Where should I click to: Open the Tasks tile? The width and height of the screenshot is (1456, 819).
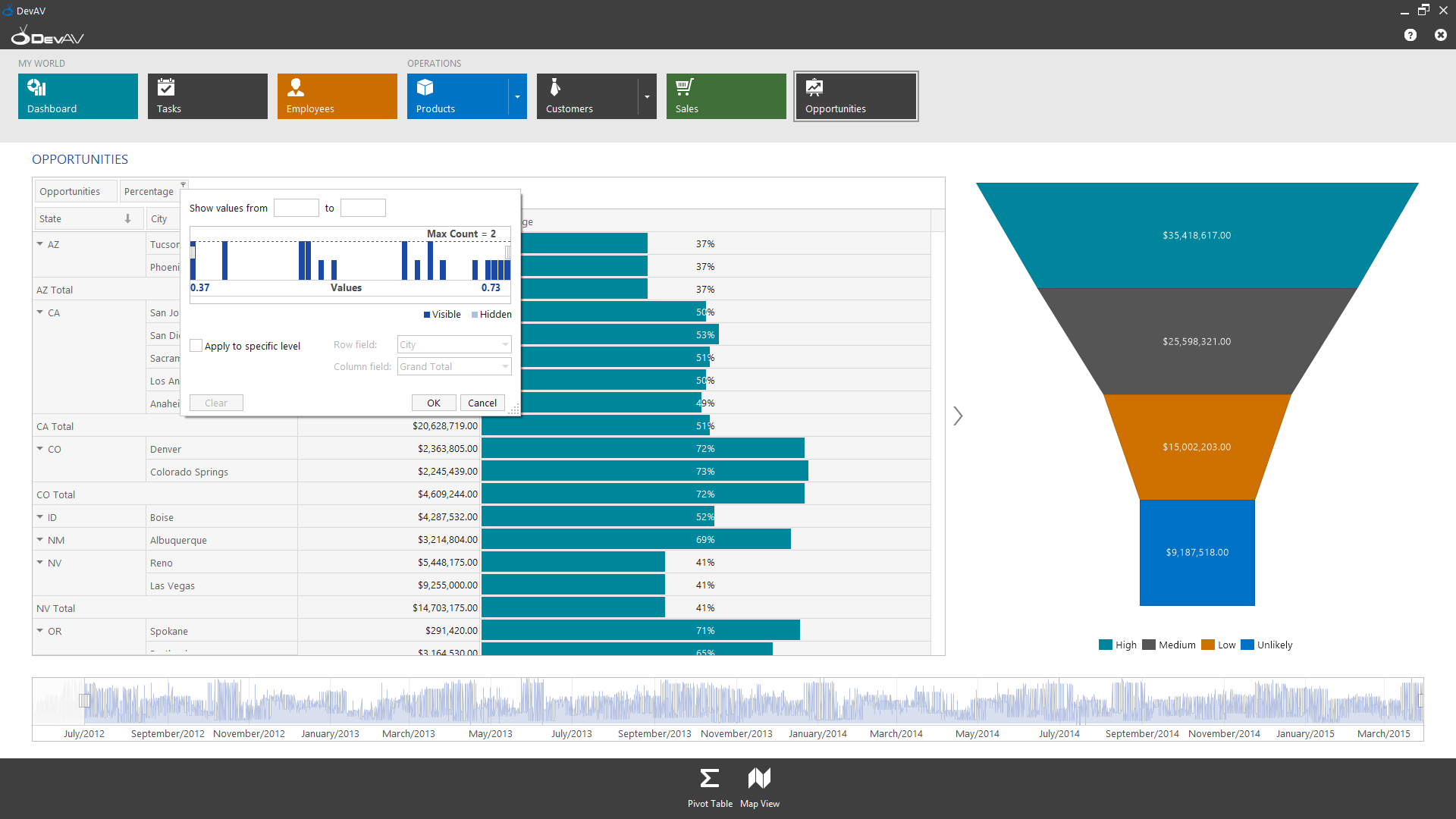click(x=207, y=96)
